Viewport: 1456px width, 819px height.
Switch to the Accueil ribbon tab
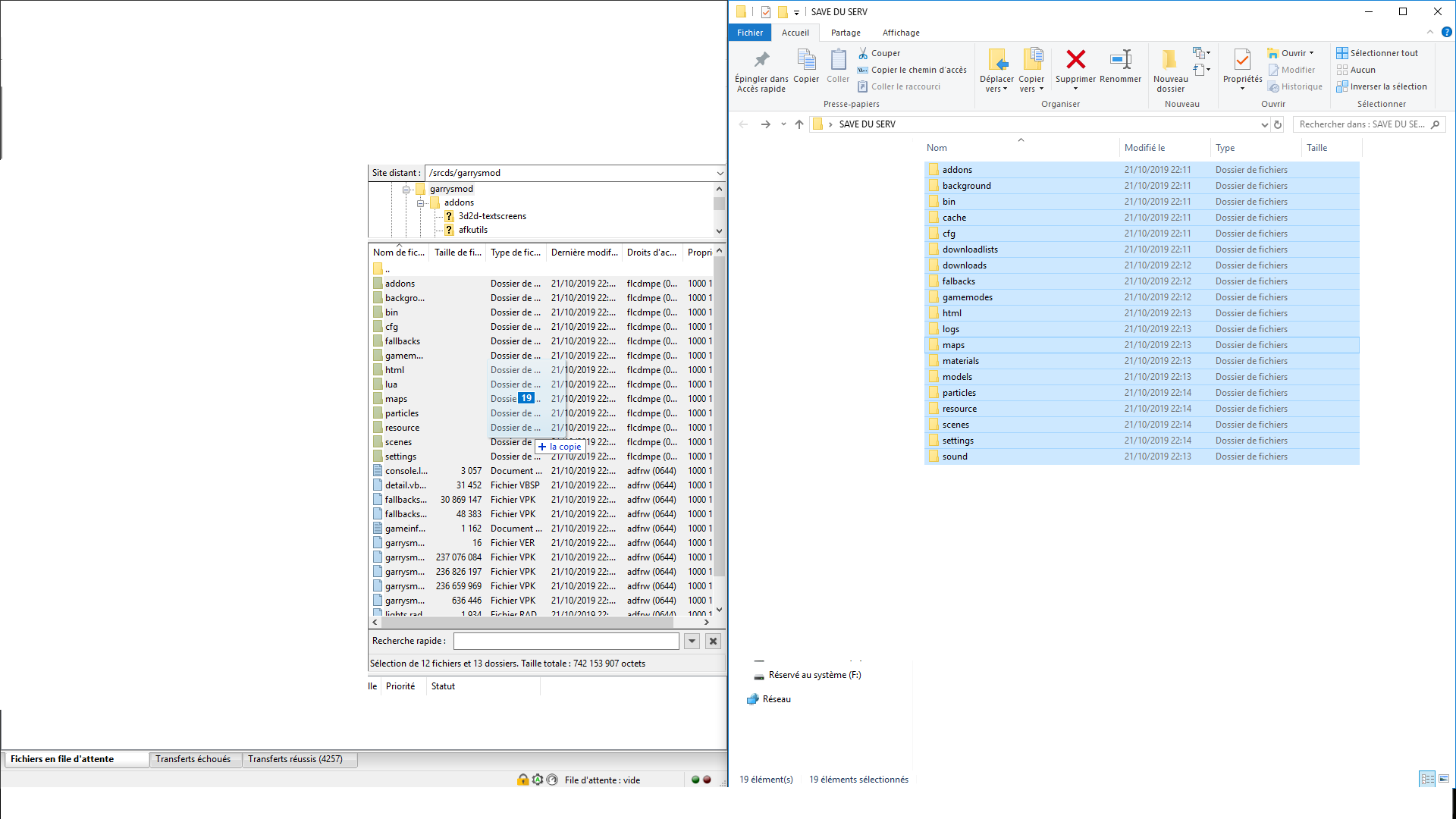pyautogui.click(x=795, y=33)
